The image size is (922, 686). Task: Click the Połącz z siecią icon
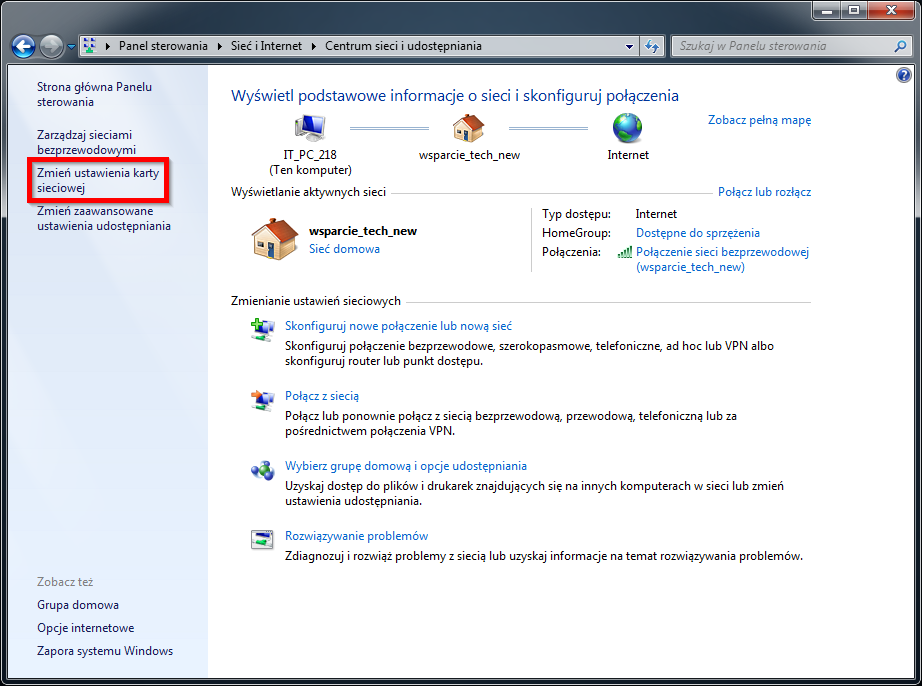tap(262, 399)
